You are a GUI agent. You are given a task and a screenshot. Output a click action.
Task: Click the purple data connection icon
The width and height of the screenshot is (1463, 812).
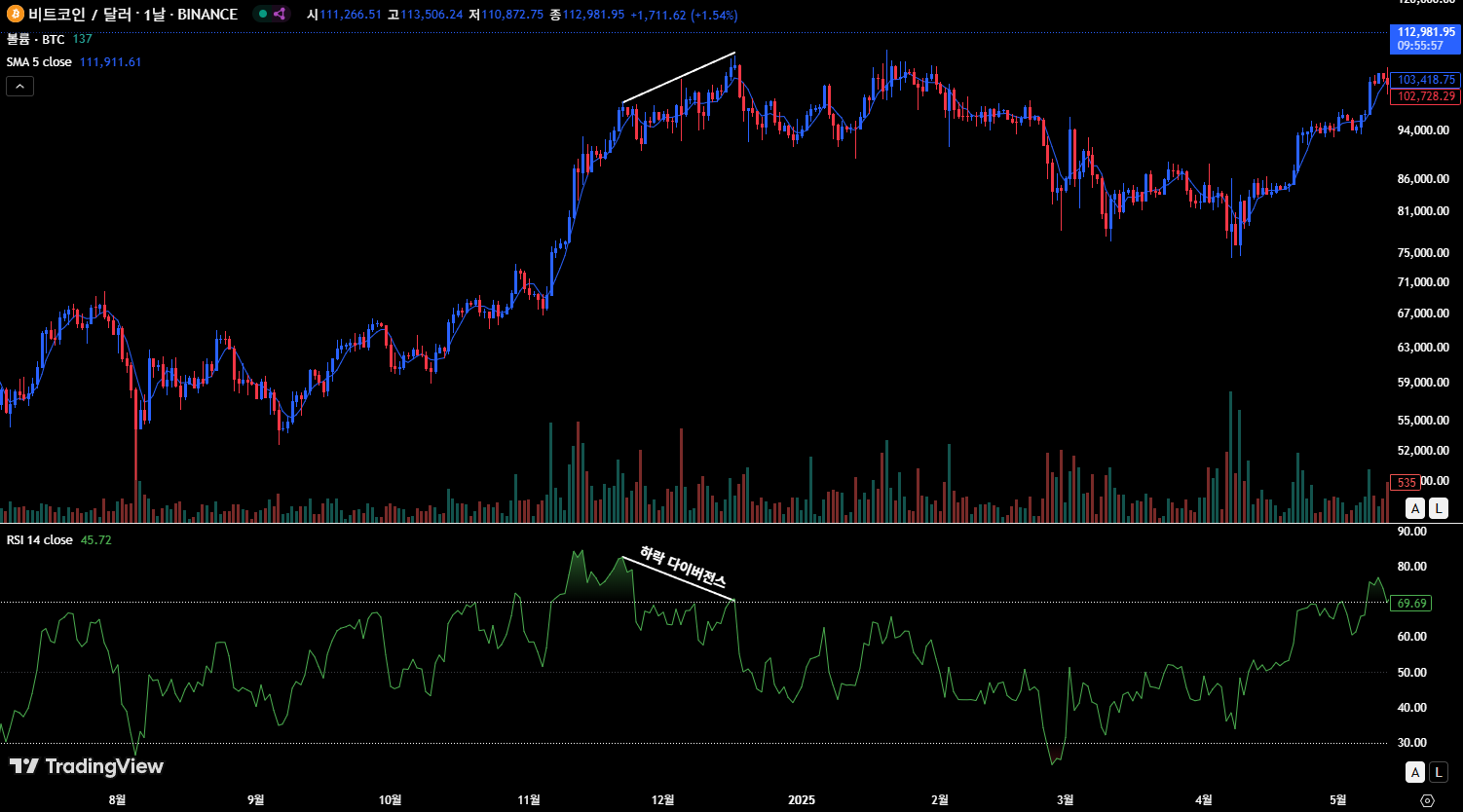click(280, 15)
